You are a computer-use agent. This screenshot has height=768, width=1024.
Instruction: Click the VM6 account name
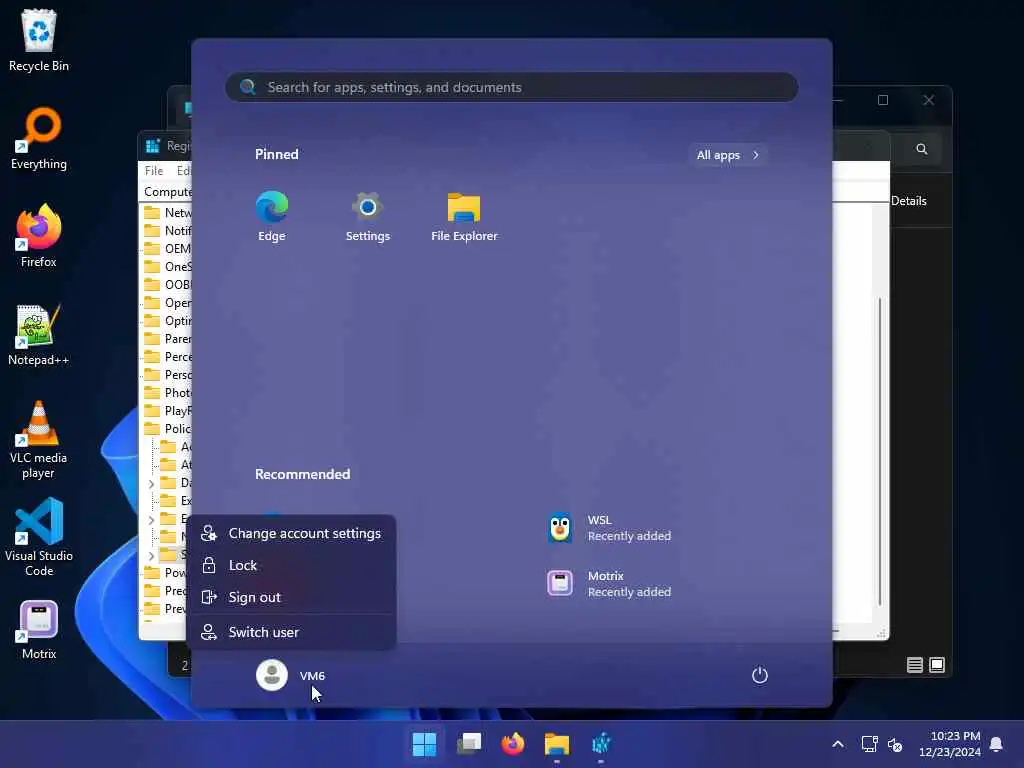pyautogui.click(x=312, y=676)
